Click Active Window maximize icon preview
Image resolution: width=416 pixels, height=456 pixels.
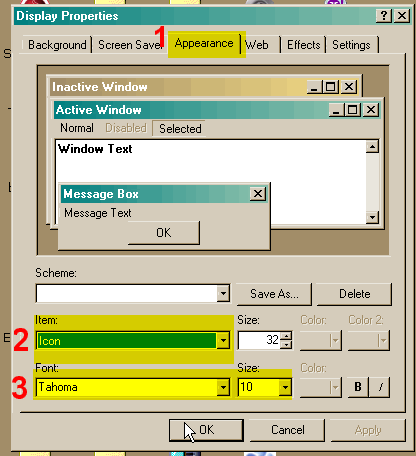coord(352,110)
